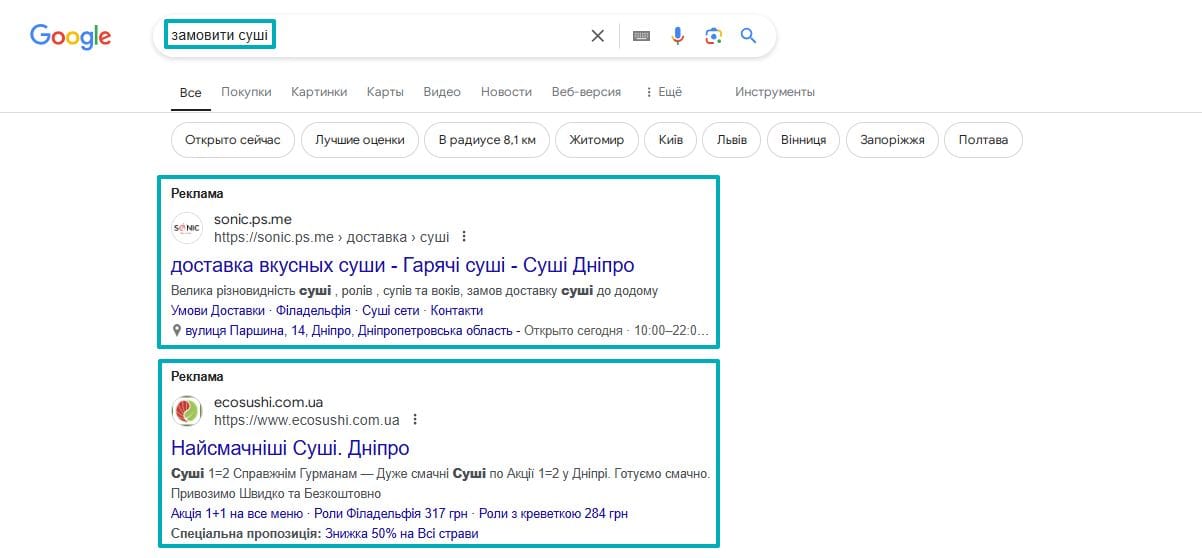Open the Умови Доставки sitelink
This screenshot has width=1202, height=558.
[218, 310]
